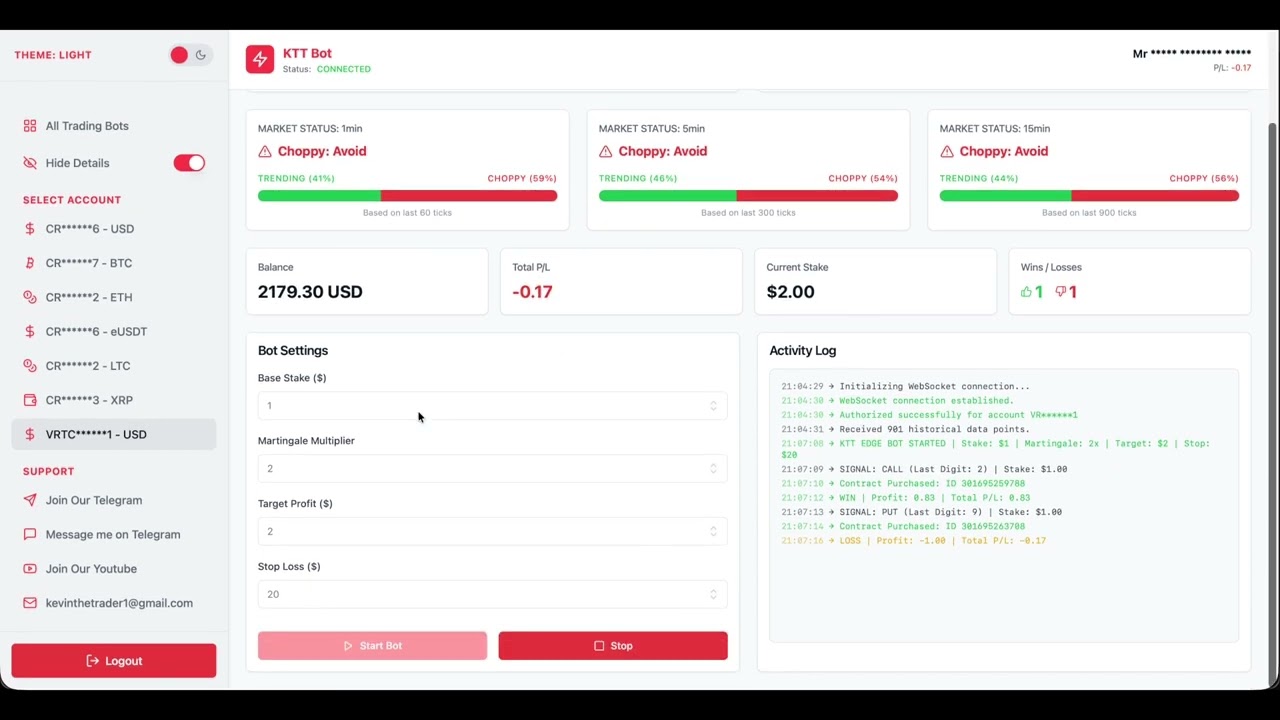Select account CR******7 - BTC

click(x=114, y=263)
